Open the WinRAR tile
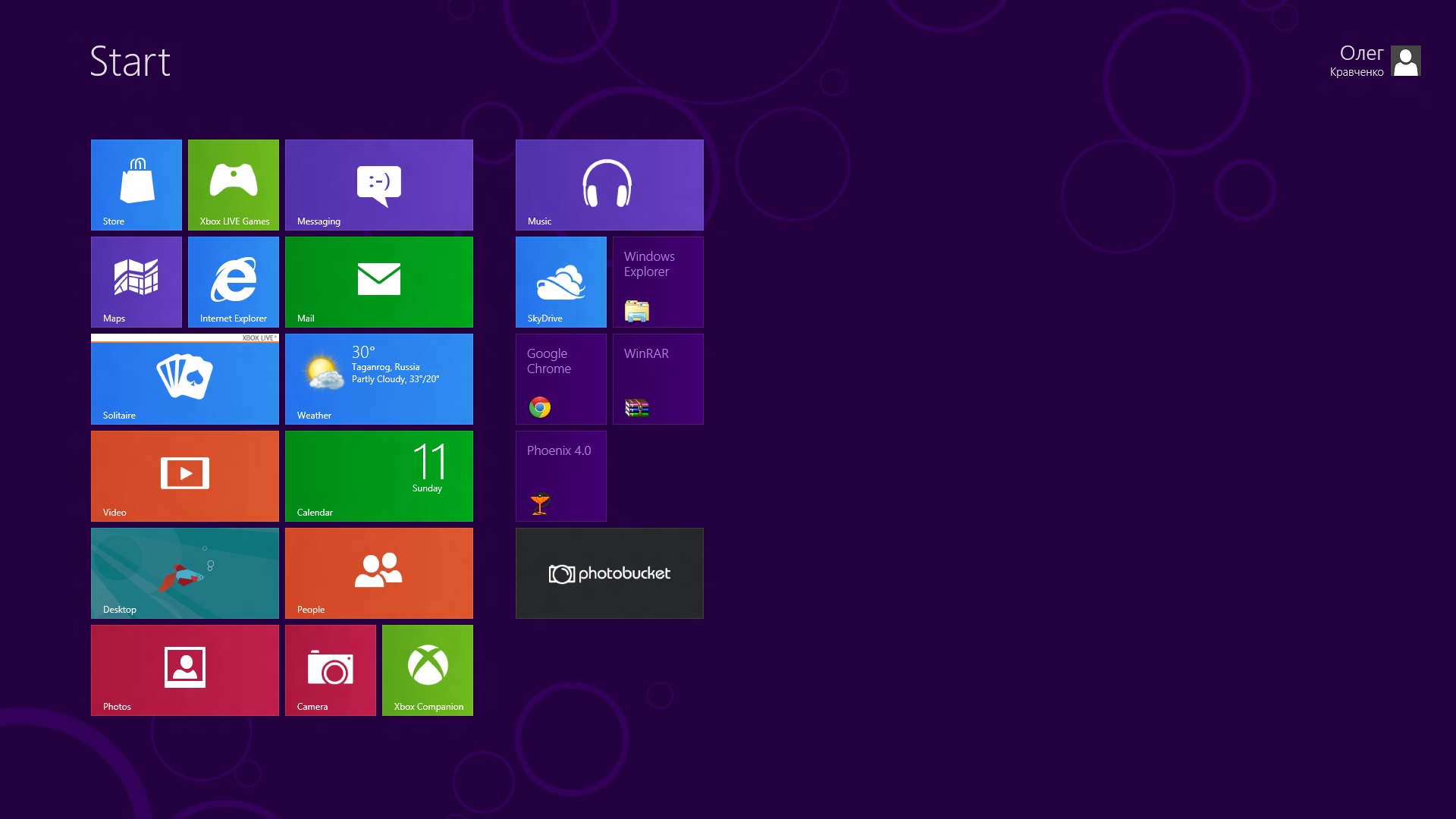Screen dimensions: 1456x819 [x=658, y=379]
